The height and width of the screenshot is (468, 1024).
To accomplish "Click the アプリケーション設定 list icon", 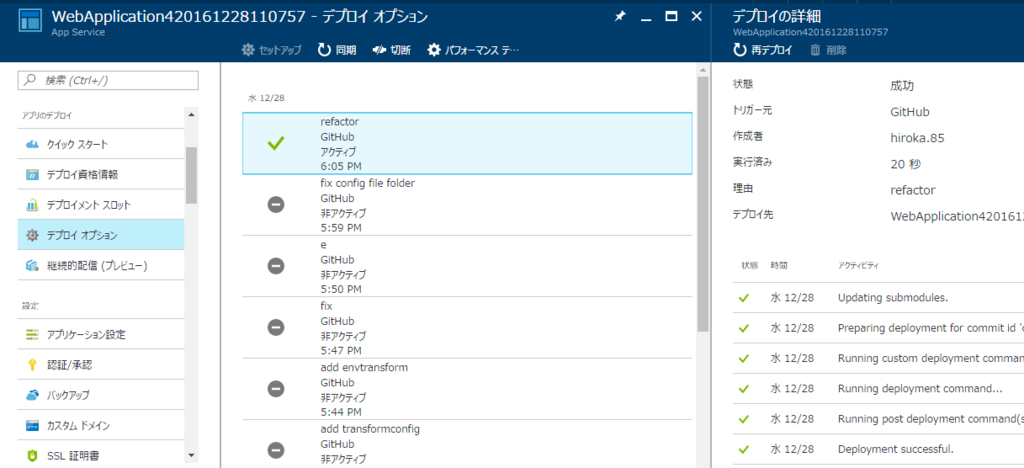I will pyautogui.click(x=33, y=335).
